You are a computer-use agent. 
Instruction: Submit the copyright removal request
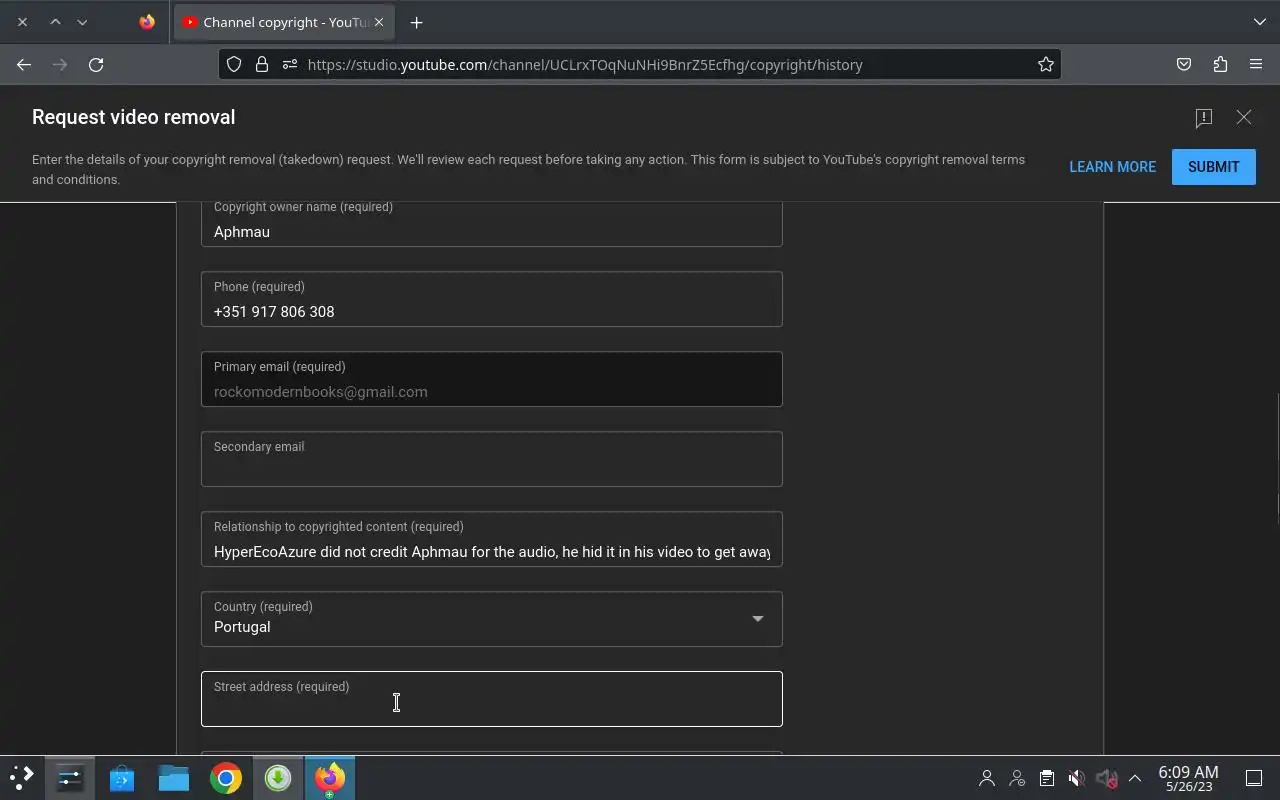[x=1213, y=167]
